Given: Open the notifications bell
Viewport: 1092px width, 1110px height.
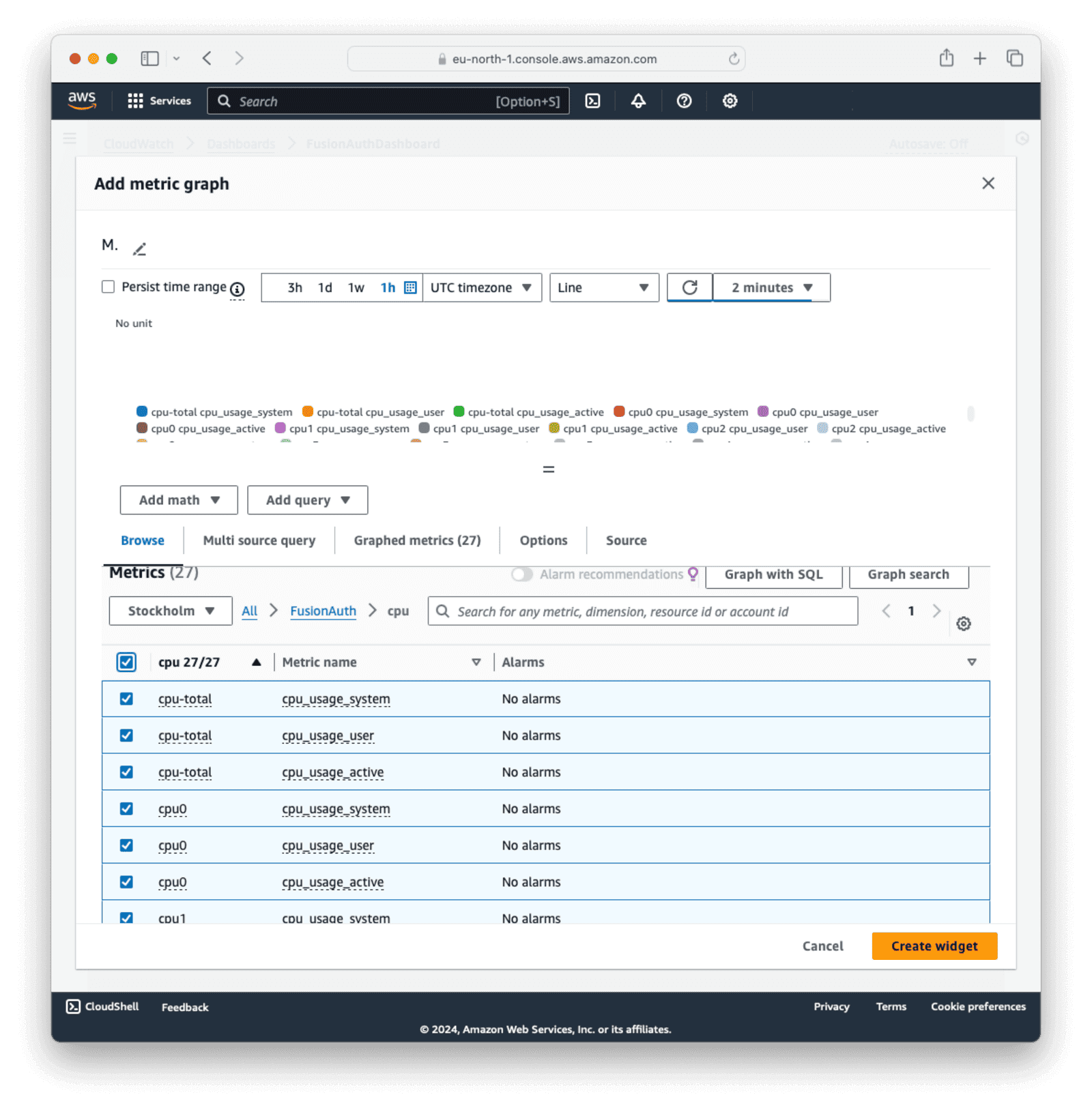Looking at the screenshot, I should (x=638, y=101).
